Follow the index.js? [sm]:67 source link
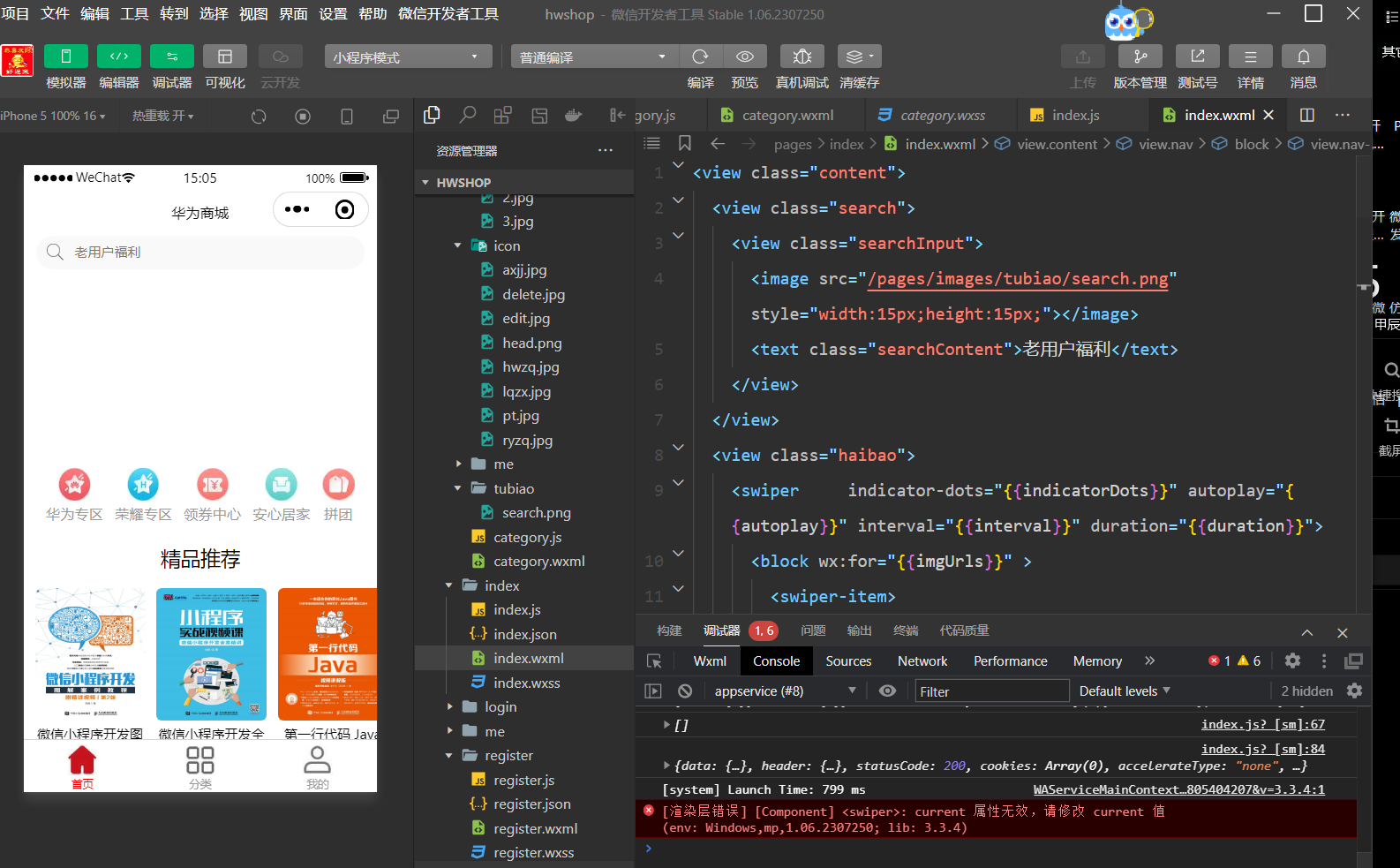The image size is (1400, 868). [1263, 724]
